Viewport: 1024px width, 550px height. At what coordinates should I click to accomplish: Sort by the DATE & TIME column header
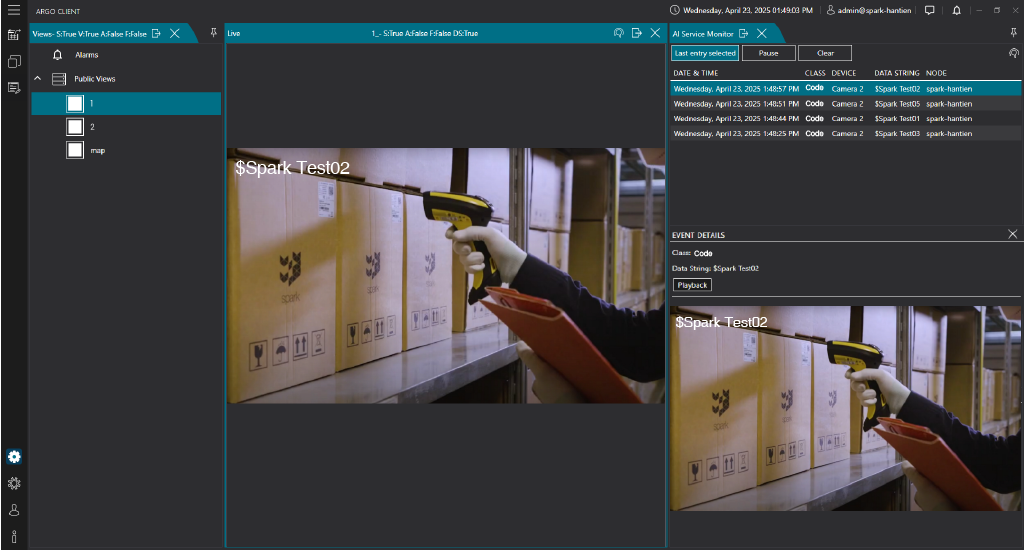point(695,73)
